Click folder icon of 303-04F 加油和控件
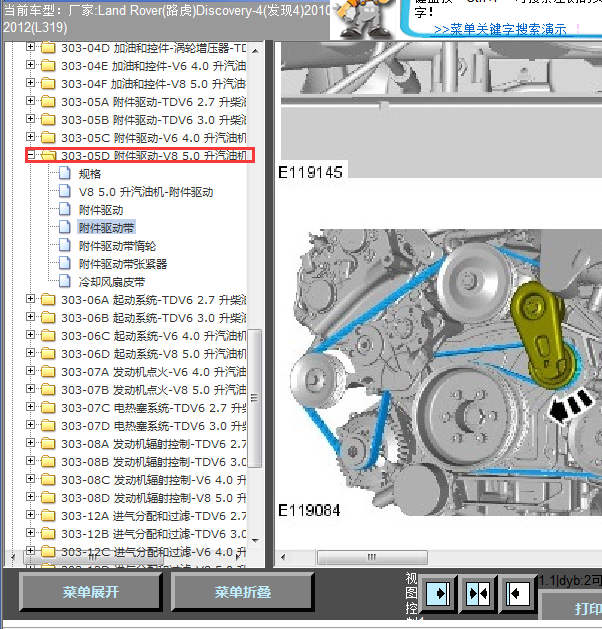602x629 pixels. pos(48,83)
